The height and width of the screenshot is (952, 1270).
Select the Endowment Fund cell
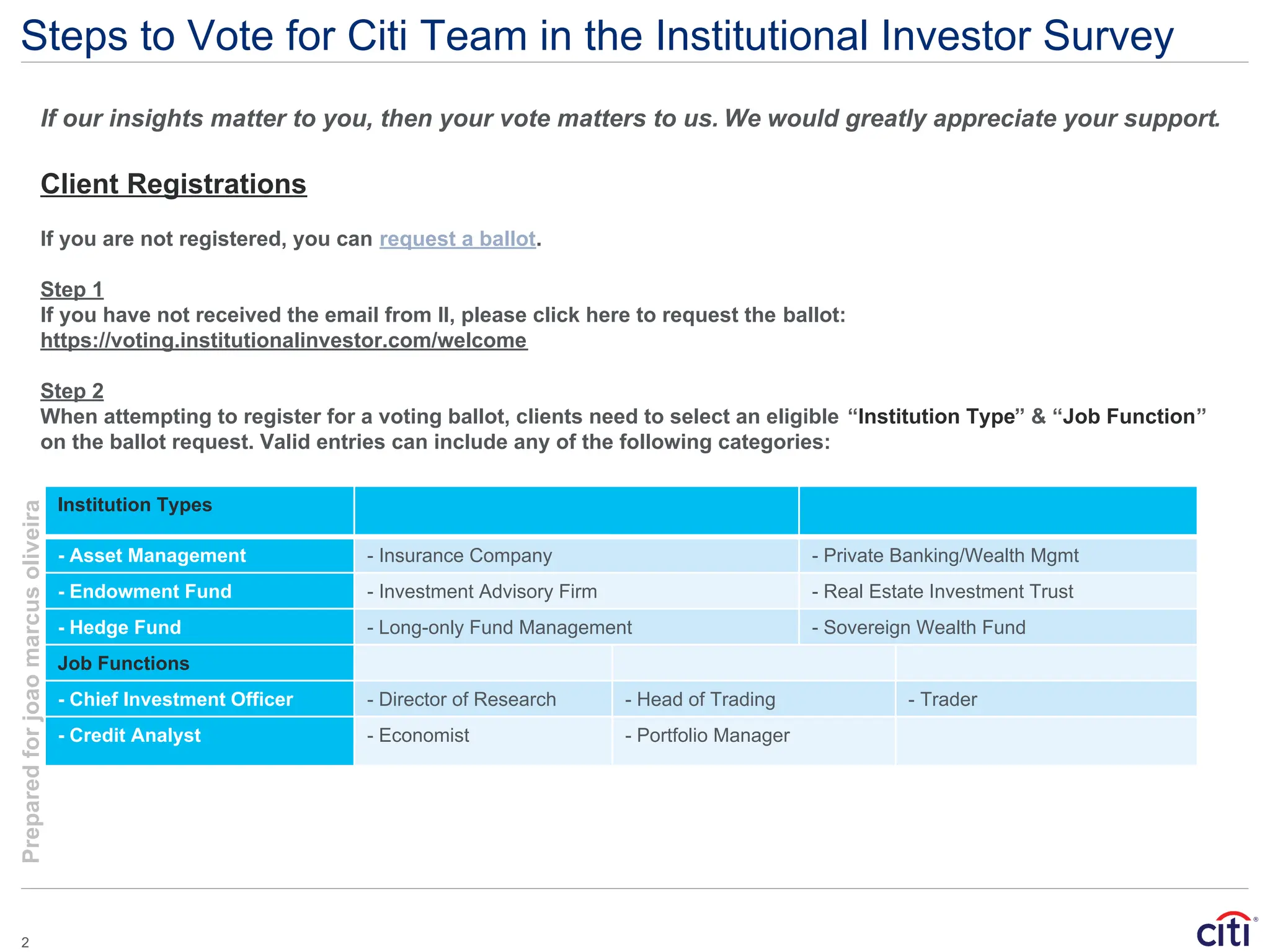[200, 591]
